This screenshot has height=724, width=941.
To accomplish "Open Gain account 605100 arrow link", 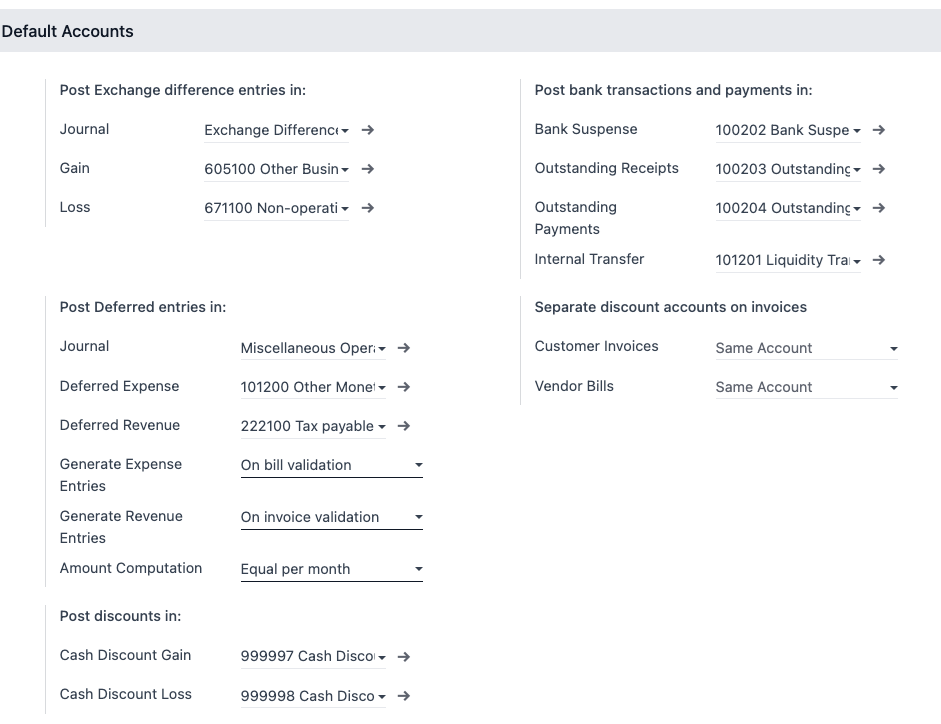I will [368, 169].
